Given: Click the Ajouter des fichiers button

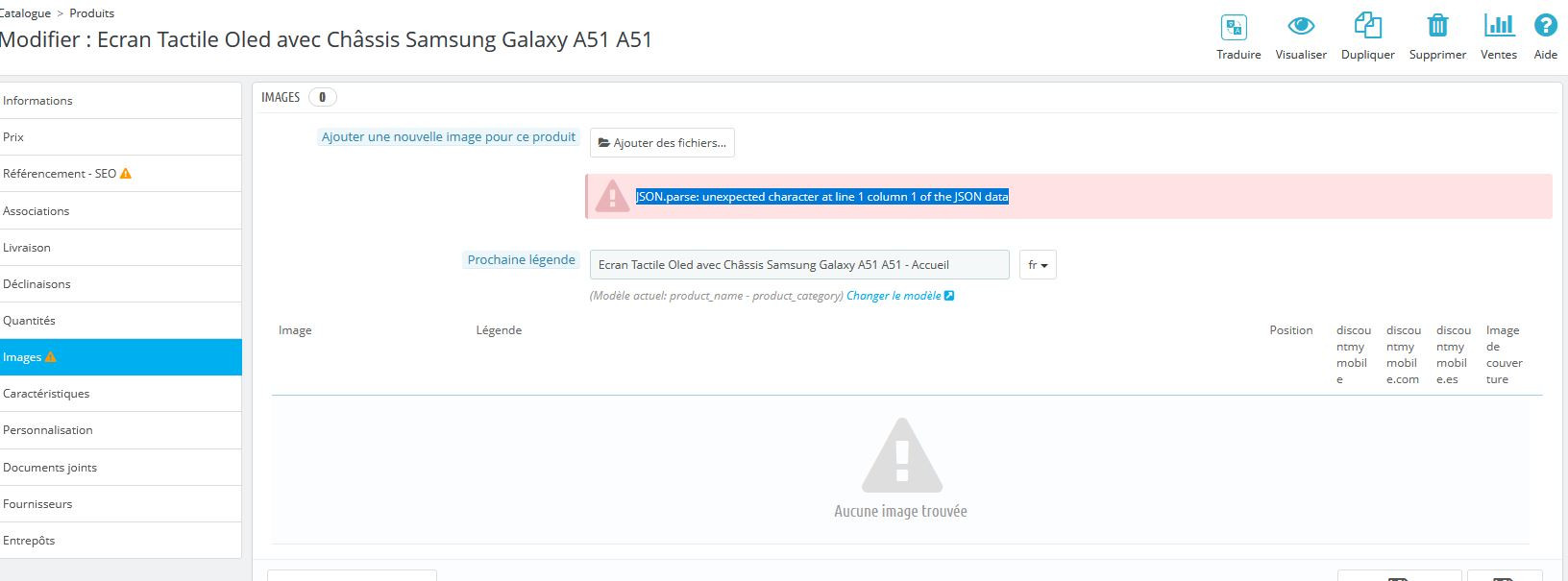Looking at the screenshot, I should coord(662,143).
